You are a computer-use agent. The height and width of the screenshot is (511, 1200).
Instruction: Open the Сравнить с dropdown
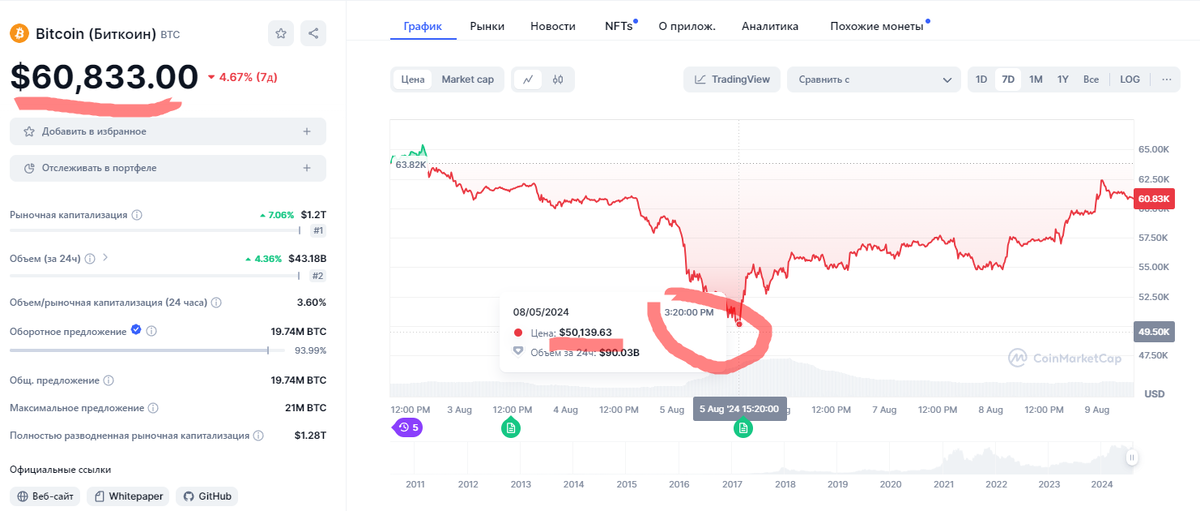pos(873,79)
